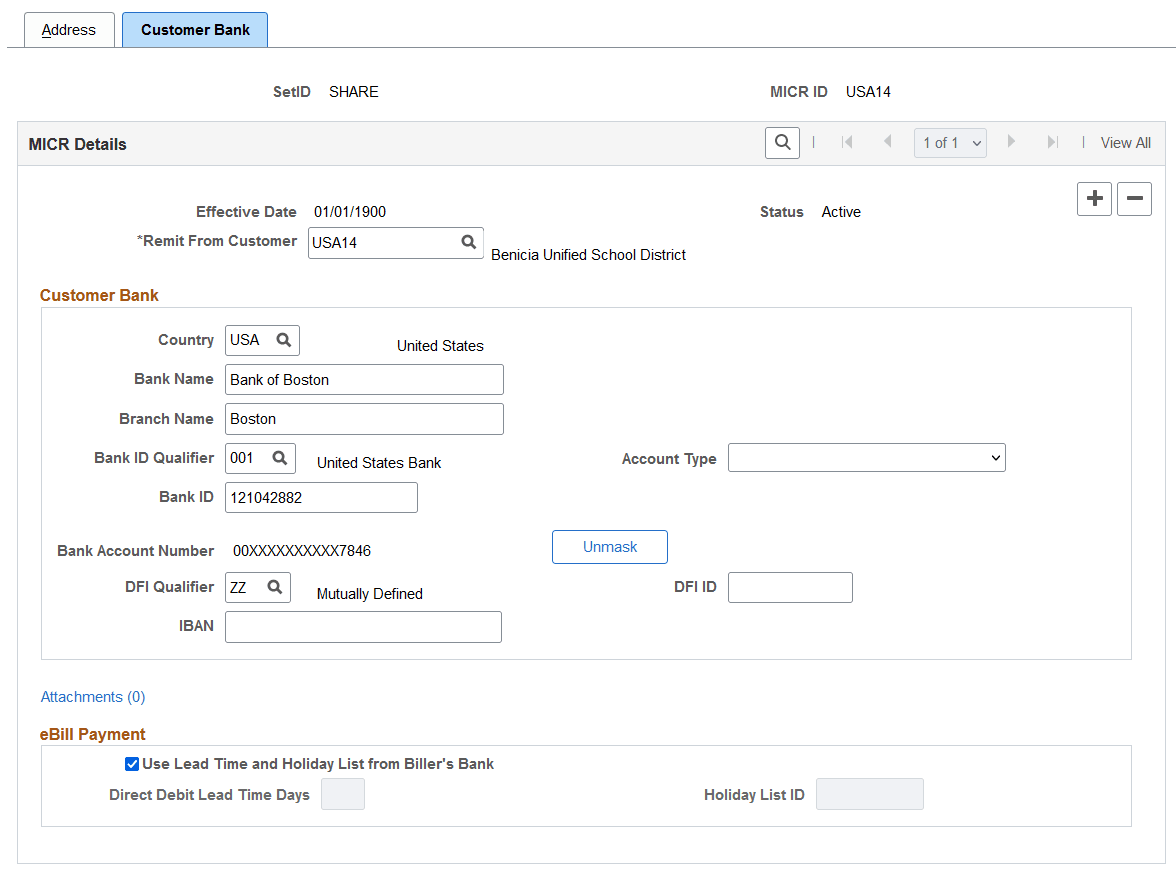Viewport: 1176px width, 873px height.
Task: Click the Find search icon in MICR Details
Action: (782, 142)
